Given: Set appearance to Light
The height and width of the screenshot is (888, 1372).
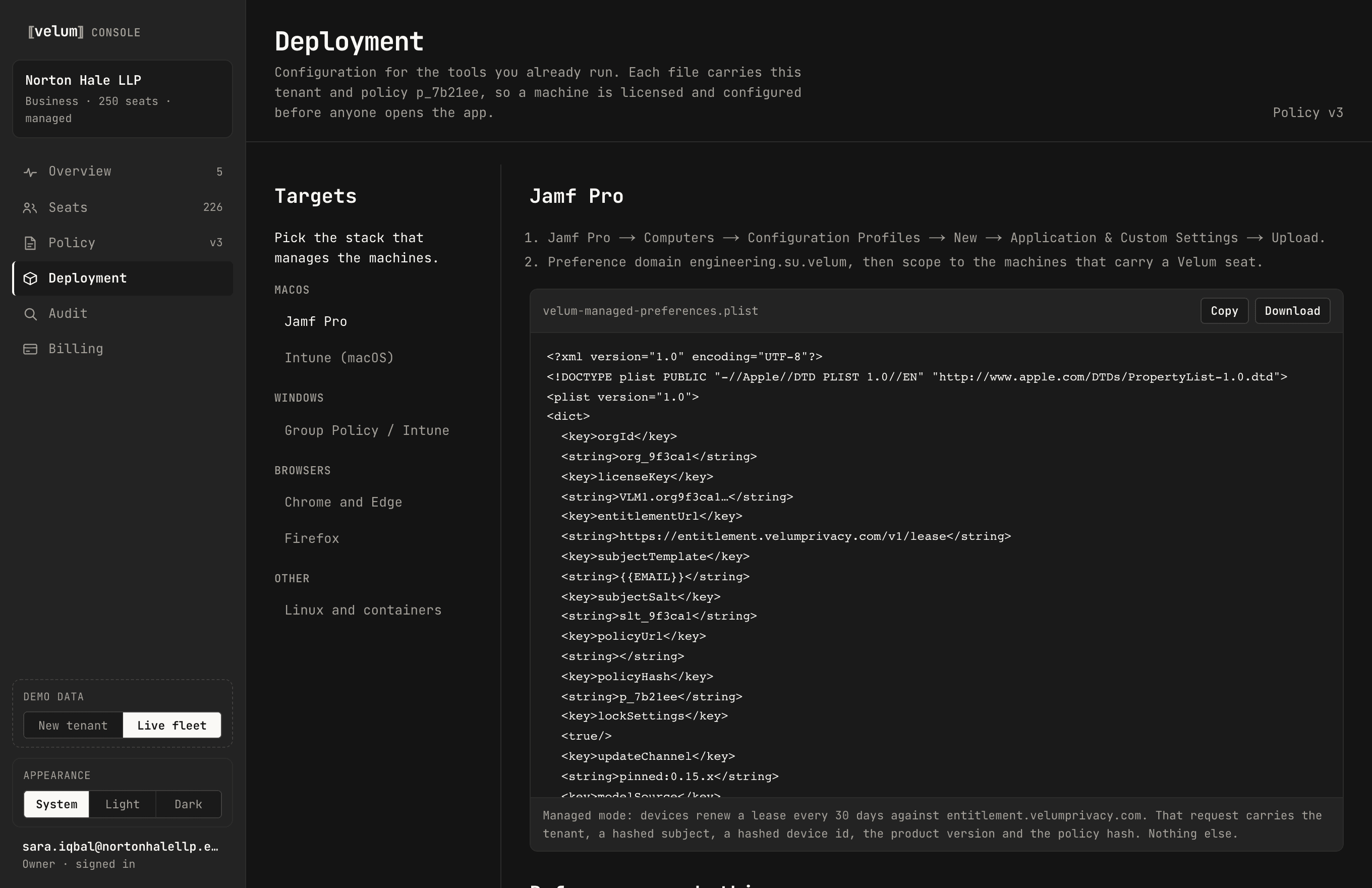Looking at the screenshot, I should pos(122,804).
